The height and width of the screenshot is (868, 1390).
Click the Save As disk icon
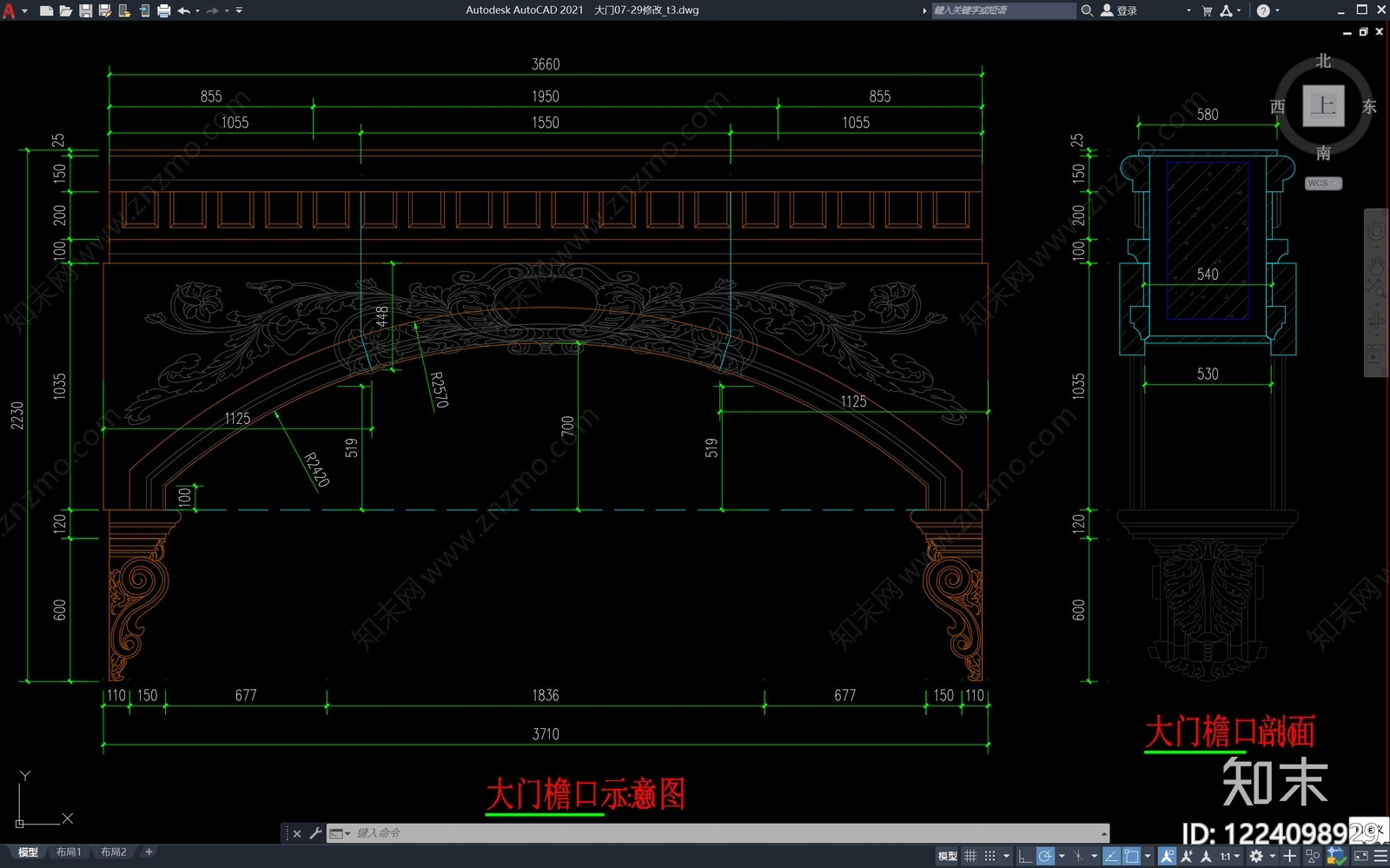tap(104, 10)
